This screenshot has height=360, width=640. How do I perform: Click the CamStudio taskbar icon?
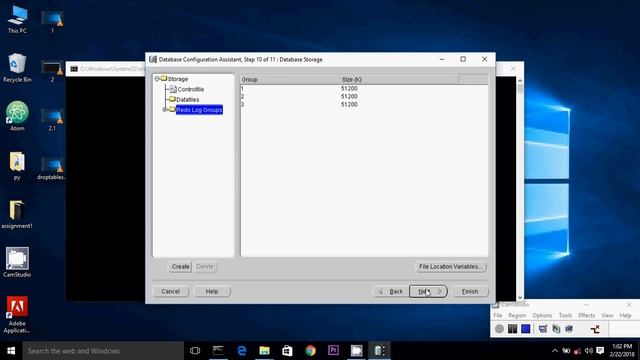[356, 351]
